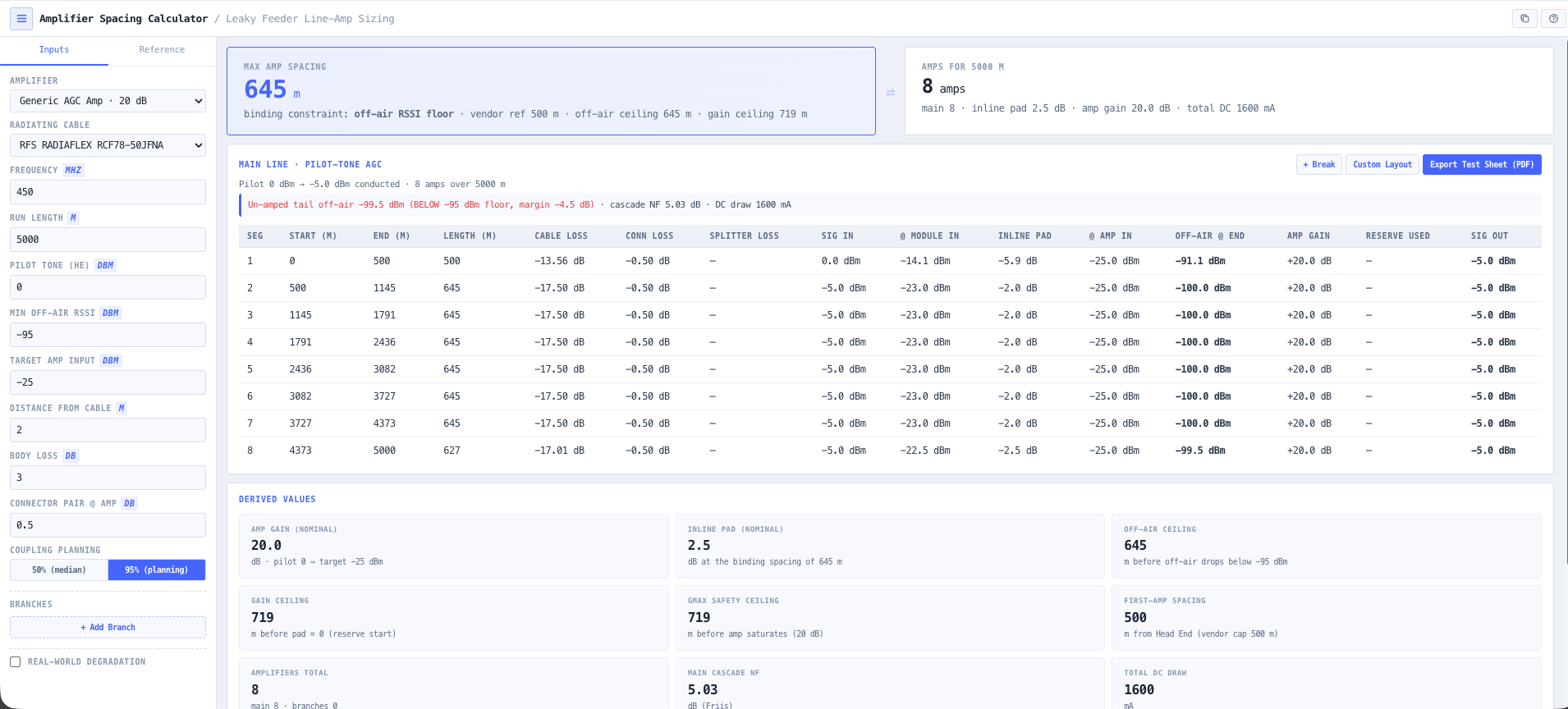Click the M badge beside Run Length
Viewport: 1568px width, 709px height.
[73, 217]
